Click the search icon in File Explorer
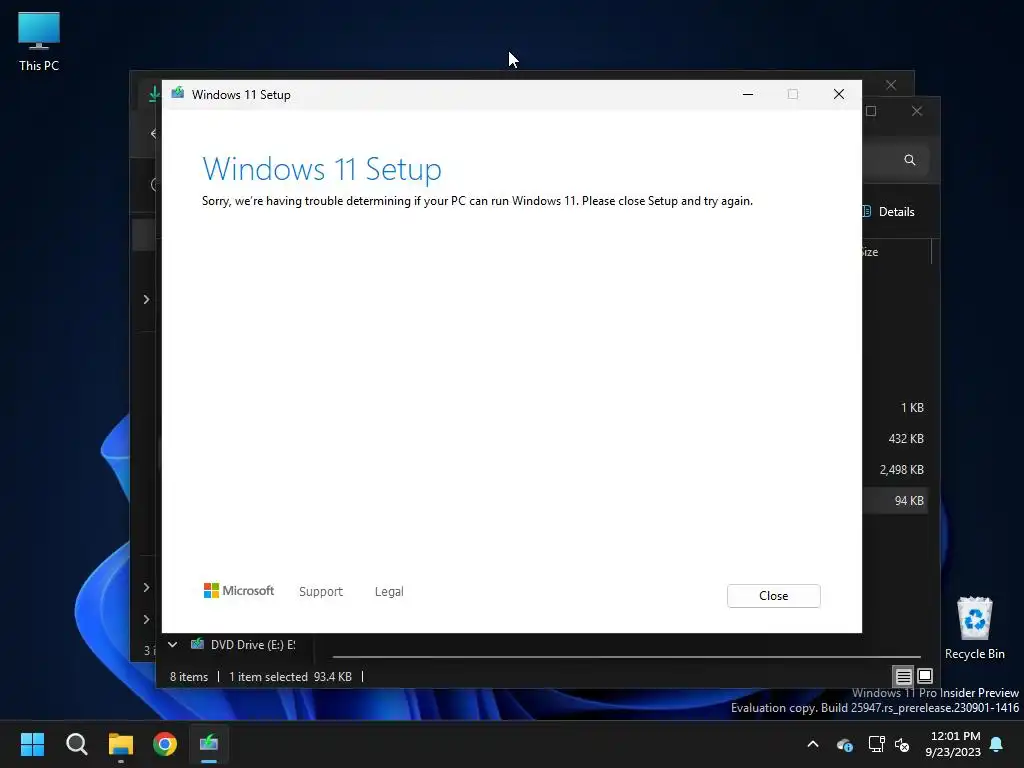The image size is (1024, 768). click(910, 160)
